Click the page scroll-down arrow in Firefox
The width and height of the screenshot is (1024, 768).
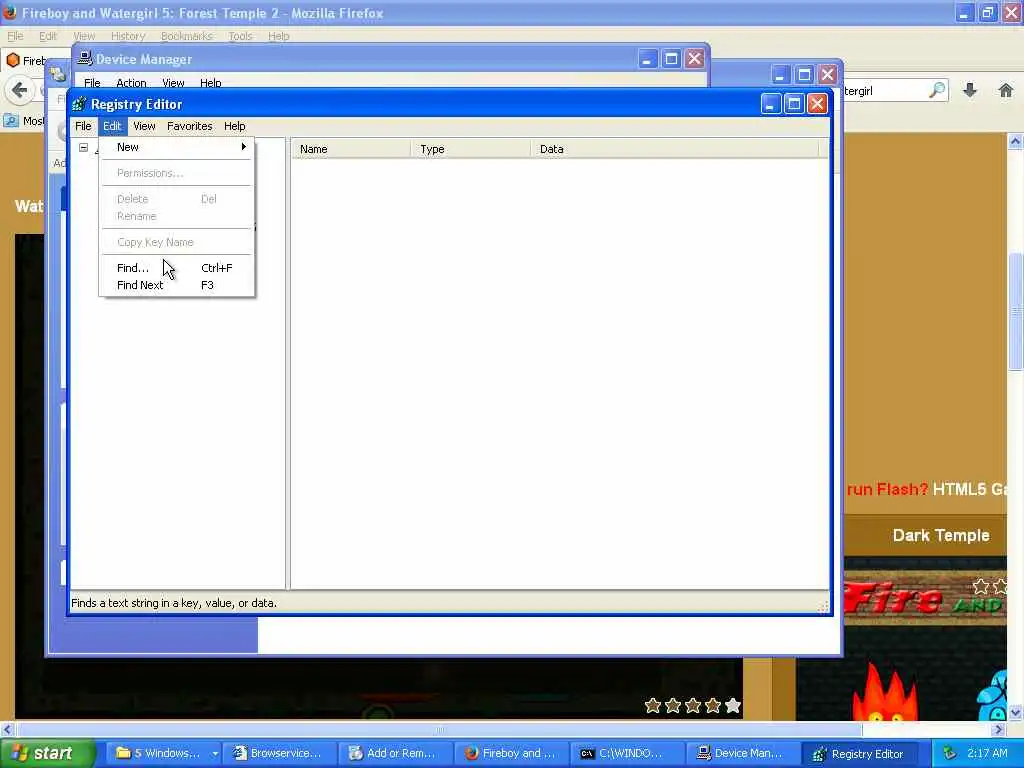click(x=1016, y=712)
